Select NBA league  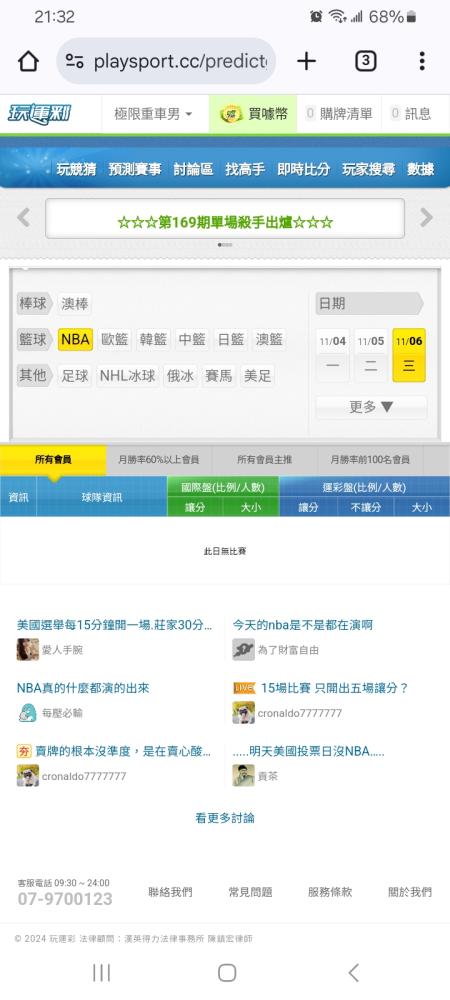[75, 339]
